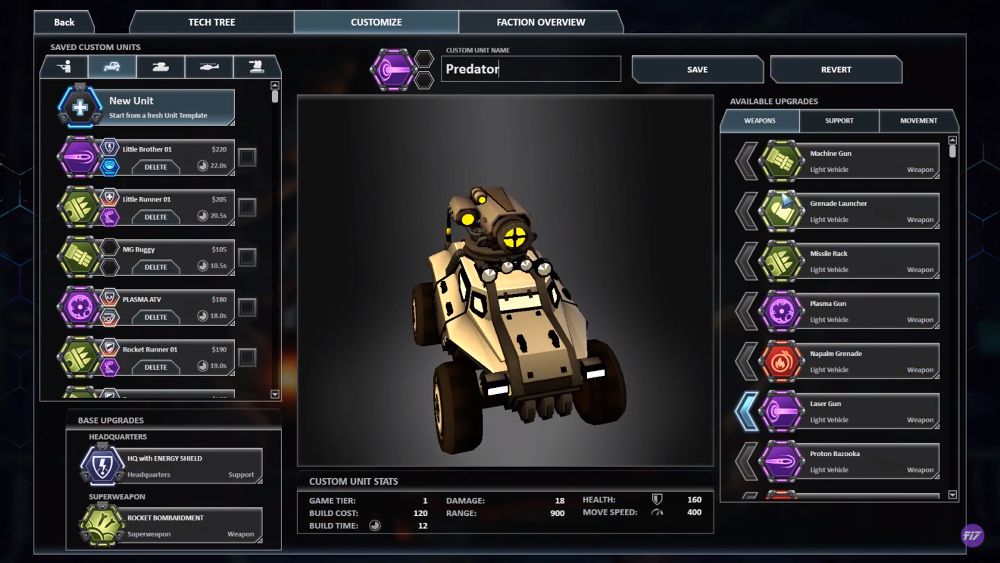Click the left chevron beside Laser Gun

tap(745, 411)
